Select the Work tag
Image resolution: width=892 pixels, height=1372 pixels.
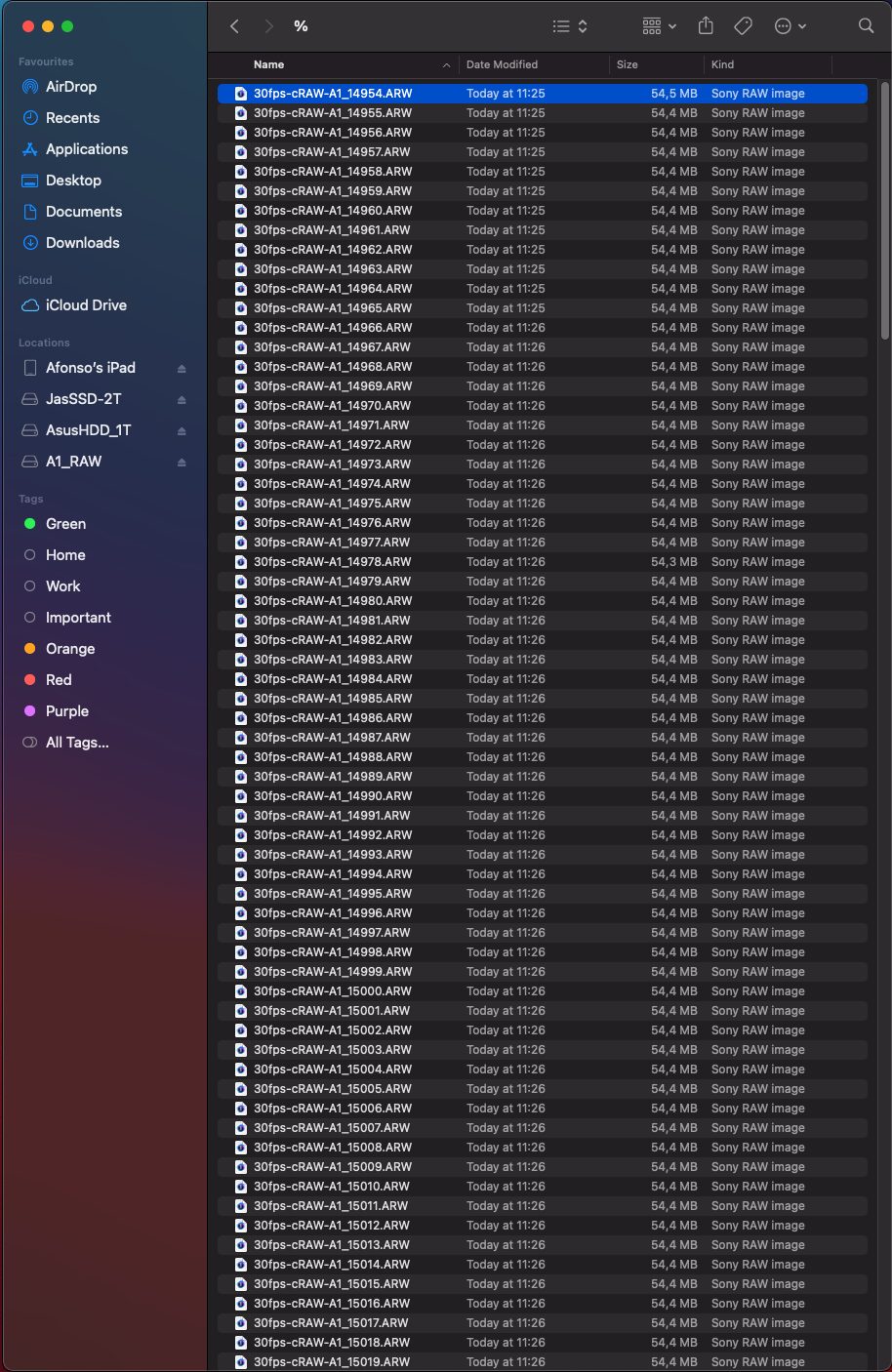(63, 586)
